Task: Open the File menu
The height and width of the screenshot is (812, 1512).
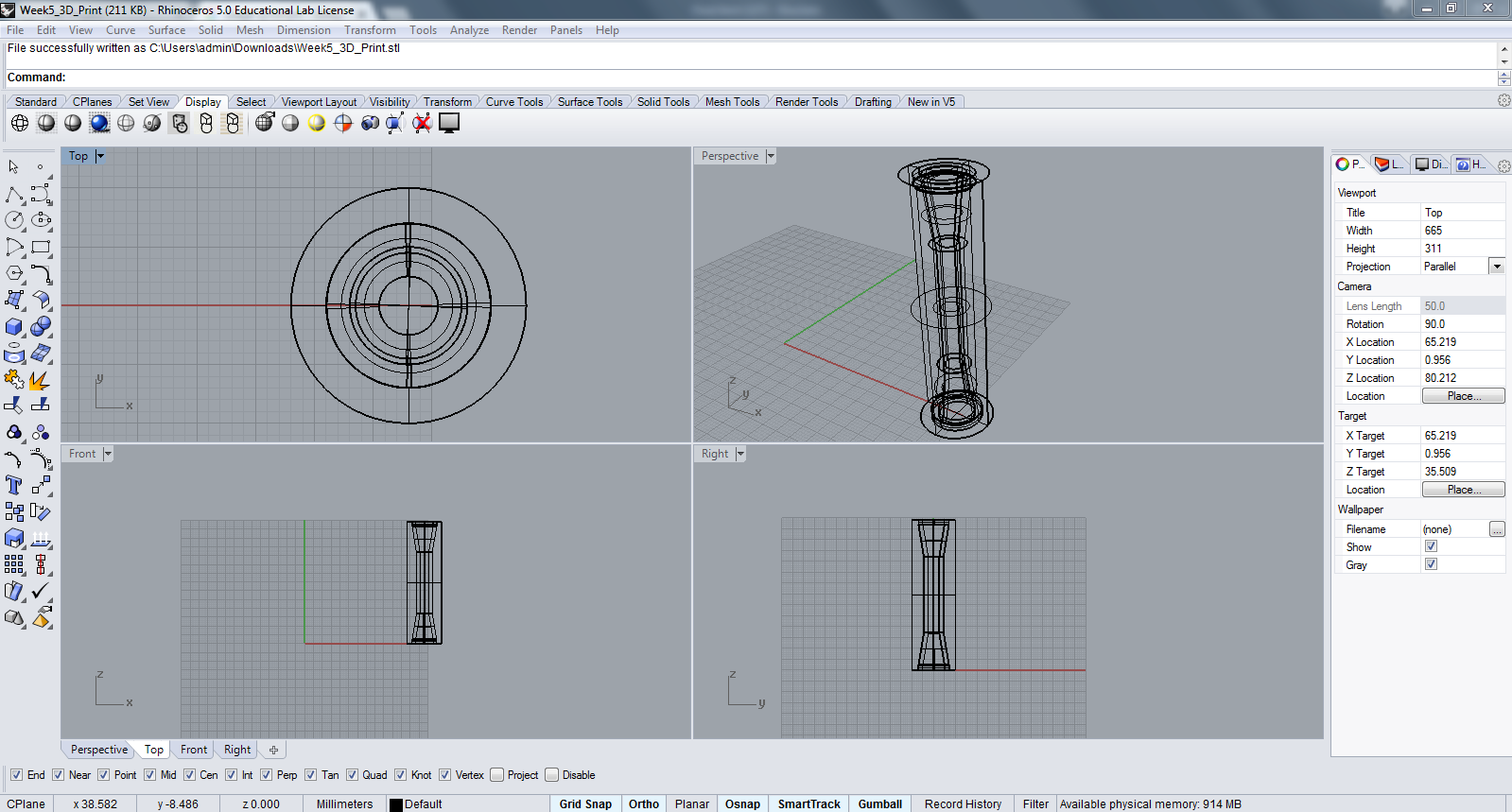Action: click(x=15, y=30)
